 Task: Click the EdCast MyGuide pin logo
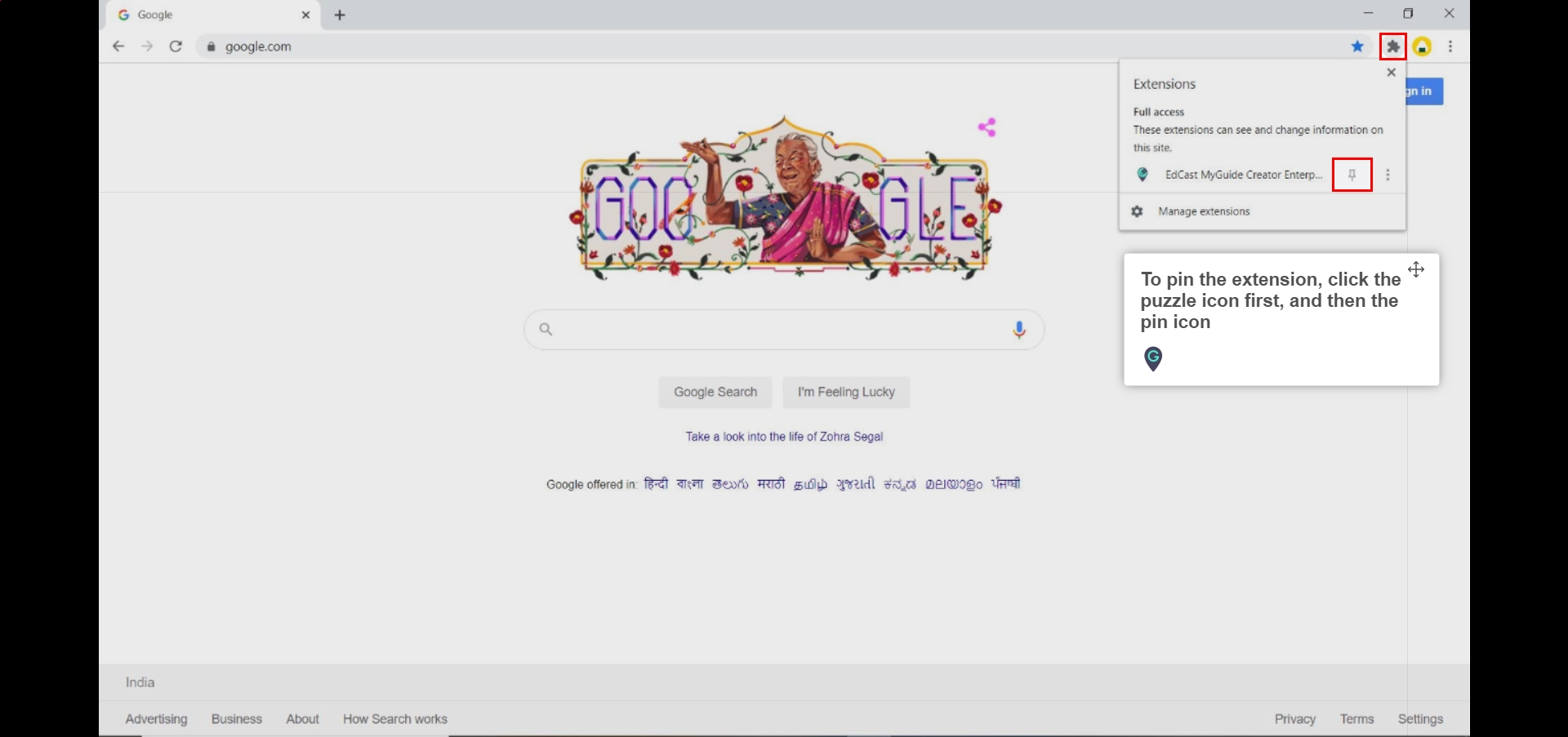[x=1143, y=175]
